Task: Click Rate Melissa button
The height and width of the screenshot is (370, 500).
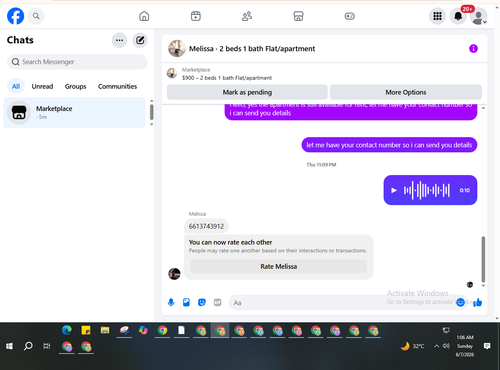Action: pos(279,266)
